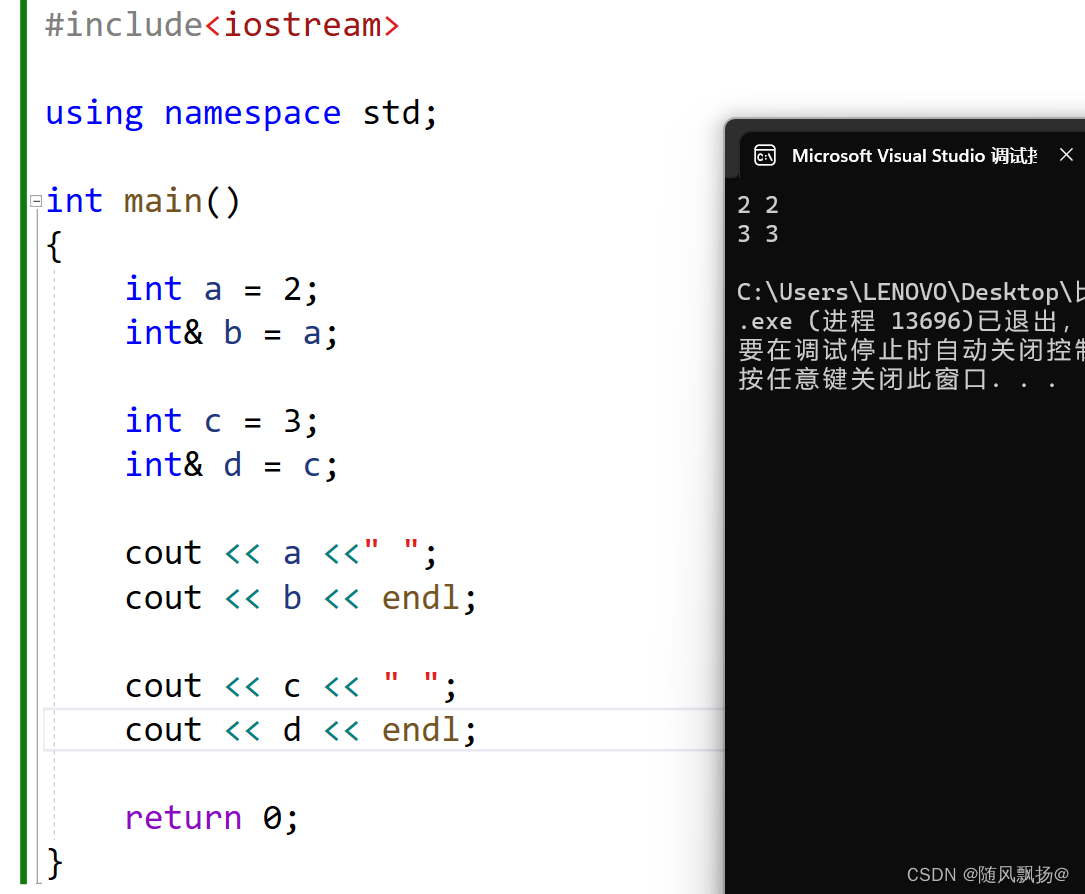Click the '按任意键关闭此窗口' console line
Viewport: 1085px width, 894px height.
coord(897,379)
